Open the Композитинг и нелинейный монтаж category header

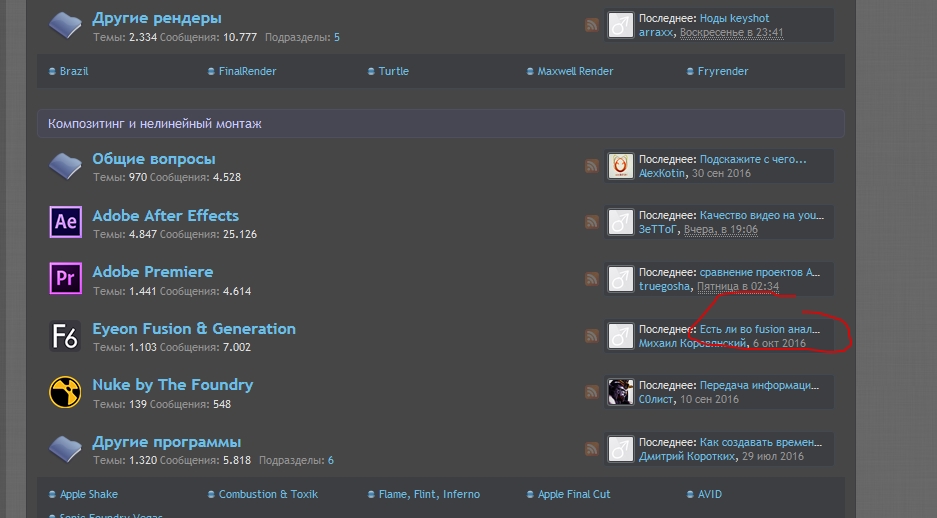[150, 123]
